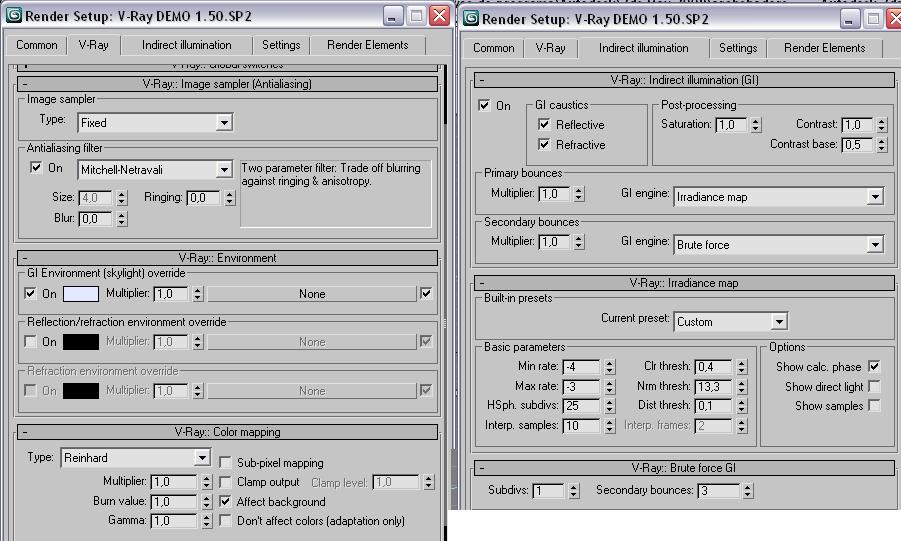Viewport: 901px width, 541px height.
Task: Open Render Elements tab in left window
Action: click(368, 45)
